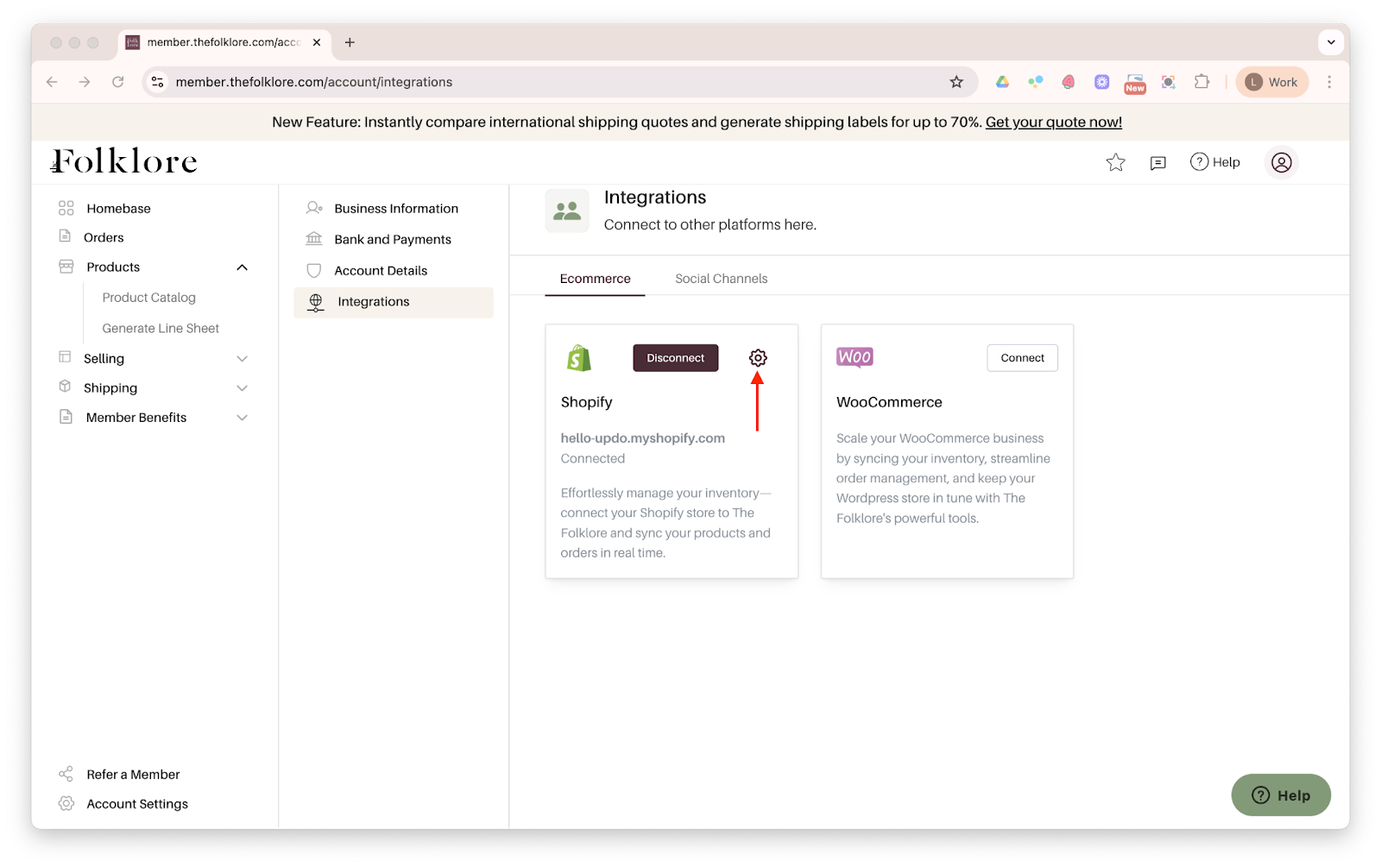This screenshot has height=868, width=1381.
Task: Open the user profile avatar icon
Action: [1281, 162]
